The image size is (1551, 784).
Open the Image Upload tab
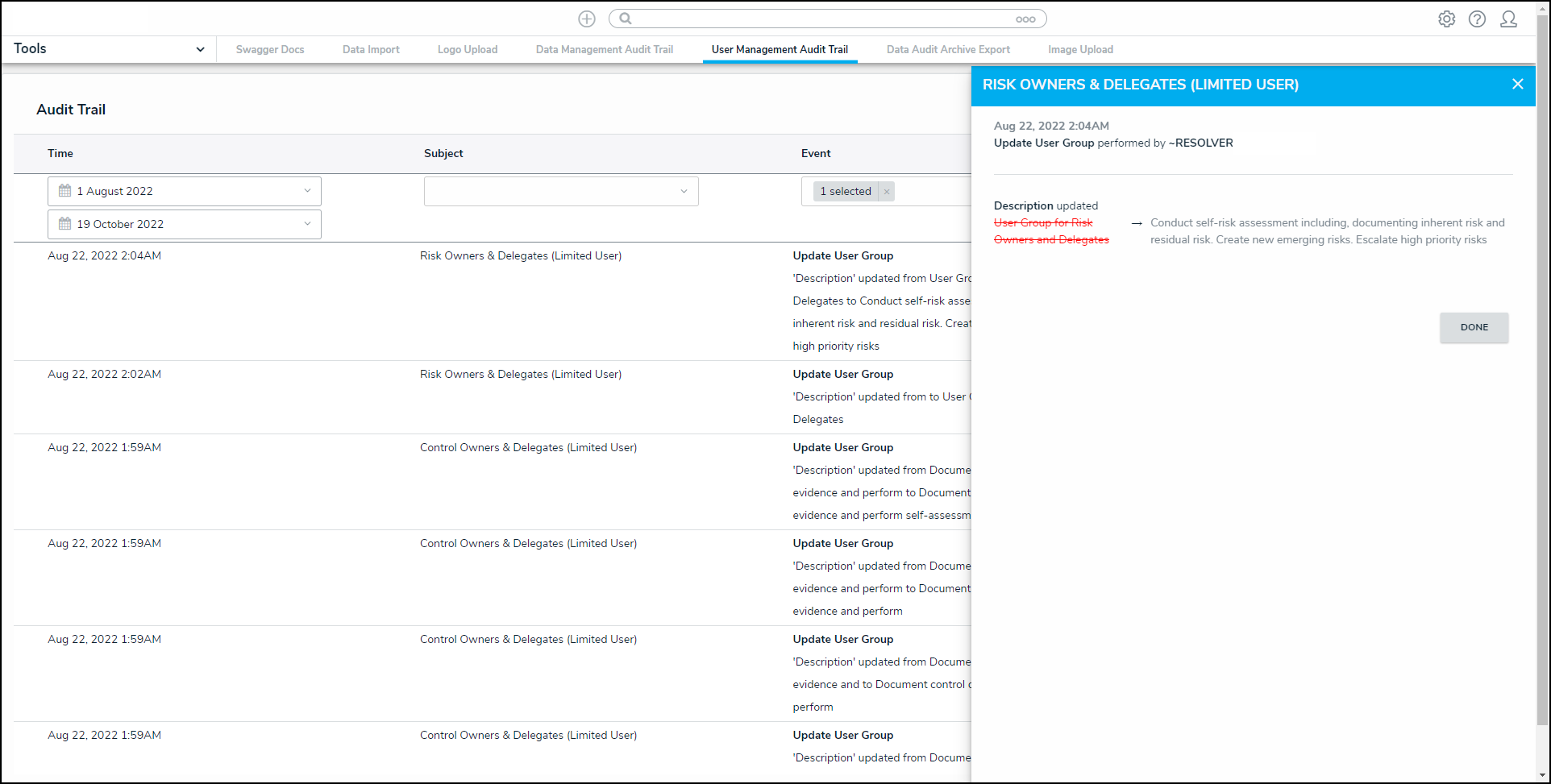pos(1080,49)
